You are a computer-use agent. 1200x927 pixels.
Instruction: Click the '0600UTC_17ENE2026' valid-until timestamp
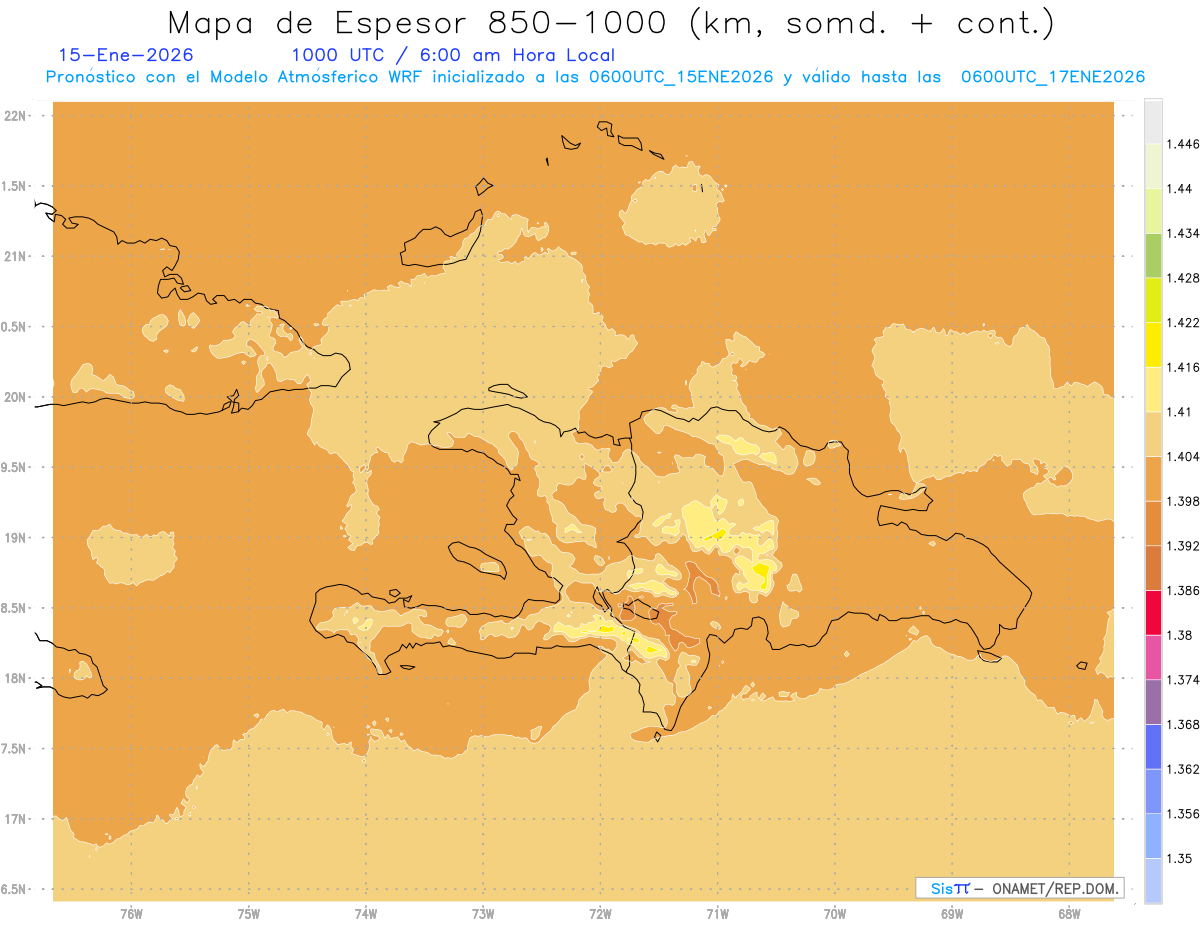pos(1053,77)
